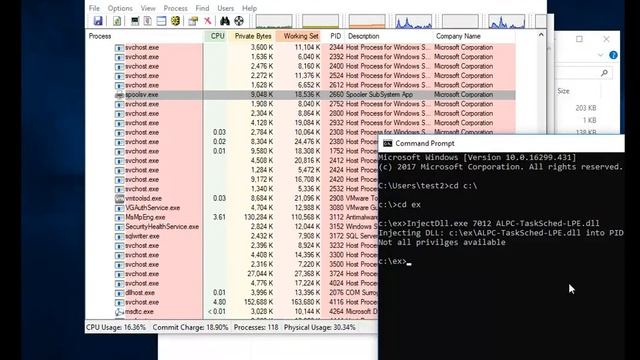
Task: Click the CPU Usage: 16.36% status entry
Action: click(116, 328)
